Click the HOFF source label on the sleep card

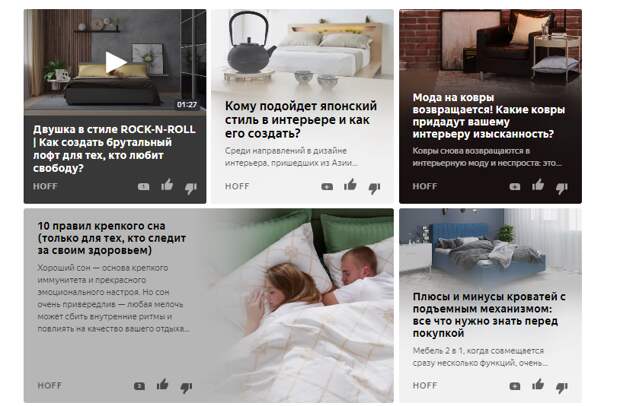click(x=49, y=385)
